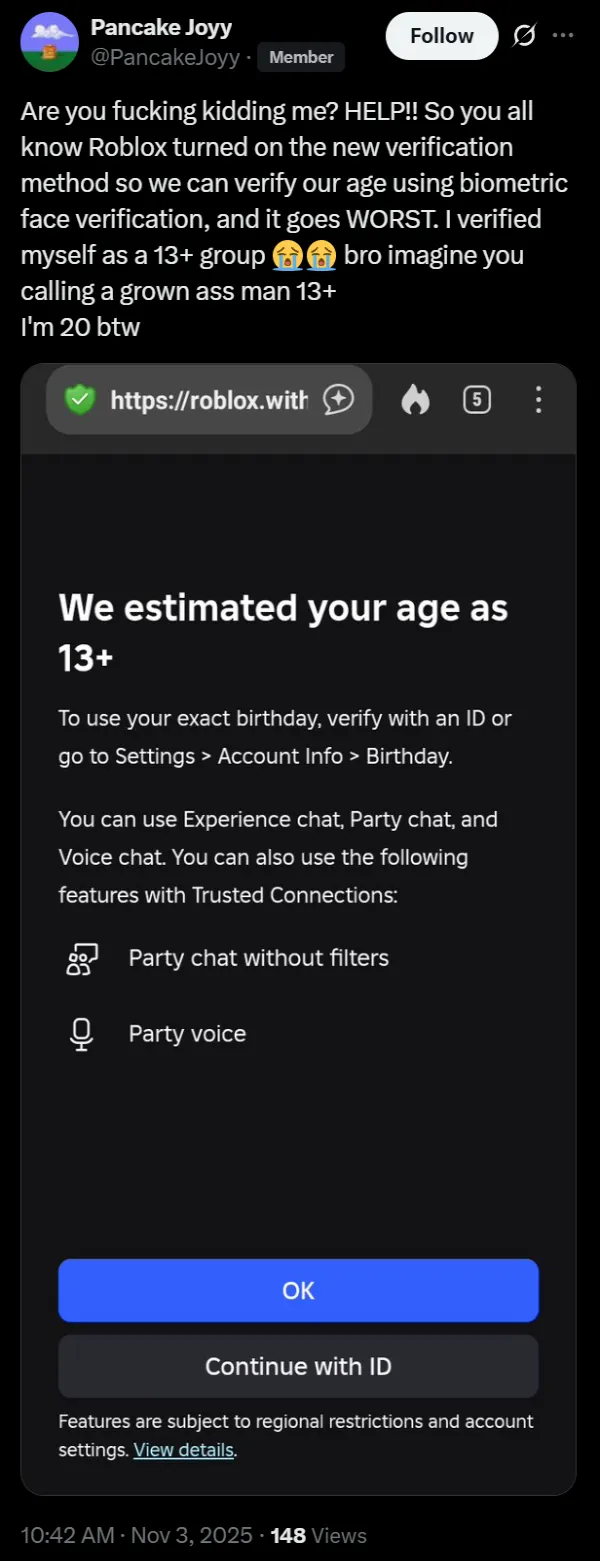
Task: Click the green shield security icon
Action: pyautogui.click(x=79, y=400)
